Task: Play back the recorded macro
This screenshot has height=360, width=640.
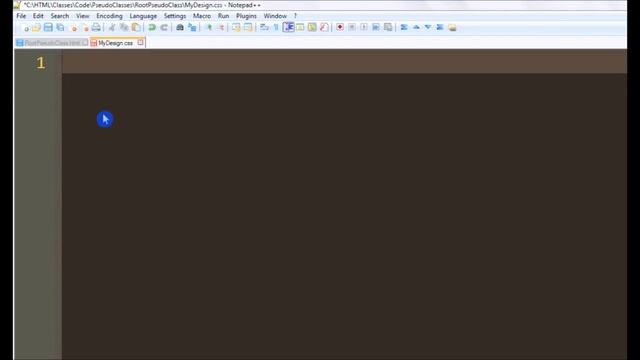Action: pos(364,28)
